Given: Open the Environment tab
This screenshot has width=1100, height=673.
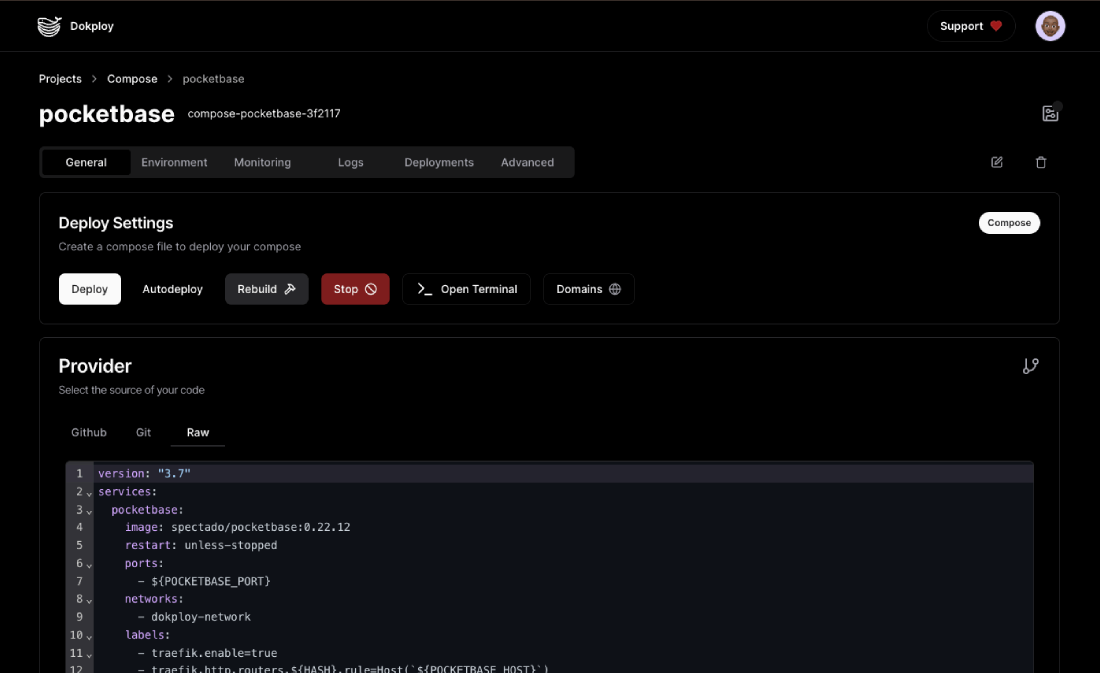Looking at the screenshot, I should 174,162.
